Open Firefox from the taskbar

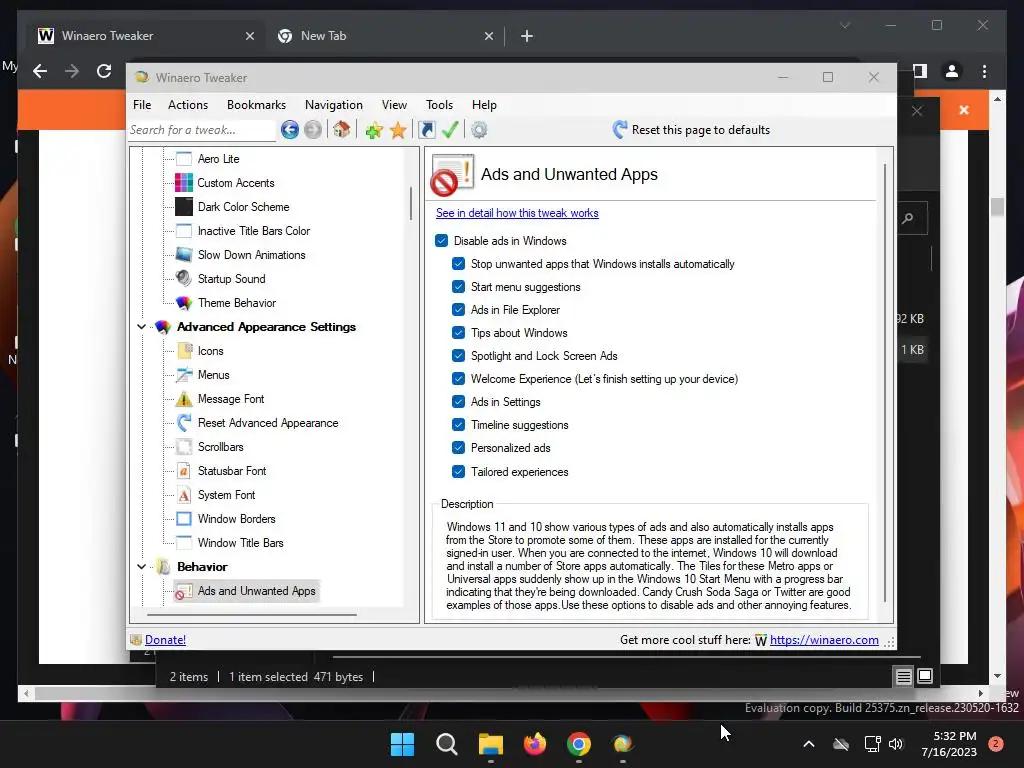tap(535, 744)
